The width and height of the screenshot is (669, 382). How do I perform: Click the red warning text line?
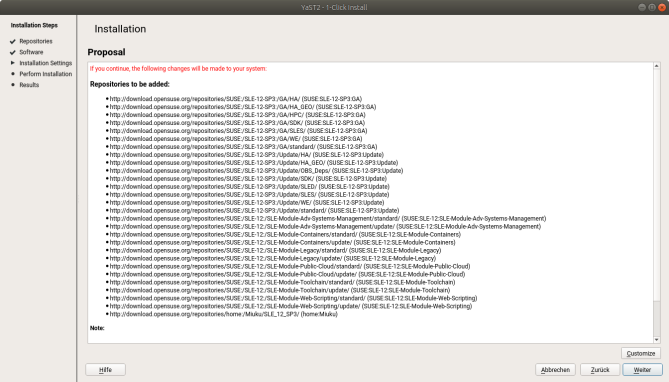click(x=178, y=68)
